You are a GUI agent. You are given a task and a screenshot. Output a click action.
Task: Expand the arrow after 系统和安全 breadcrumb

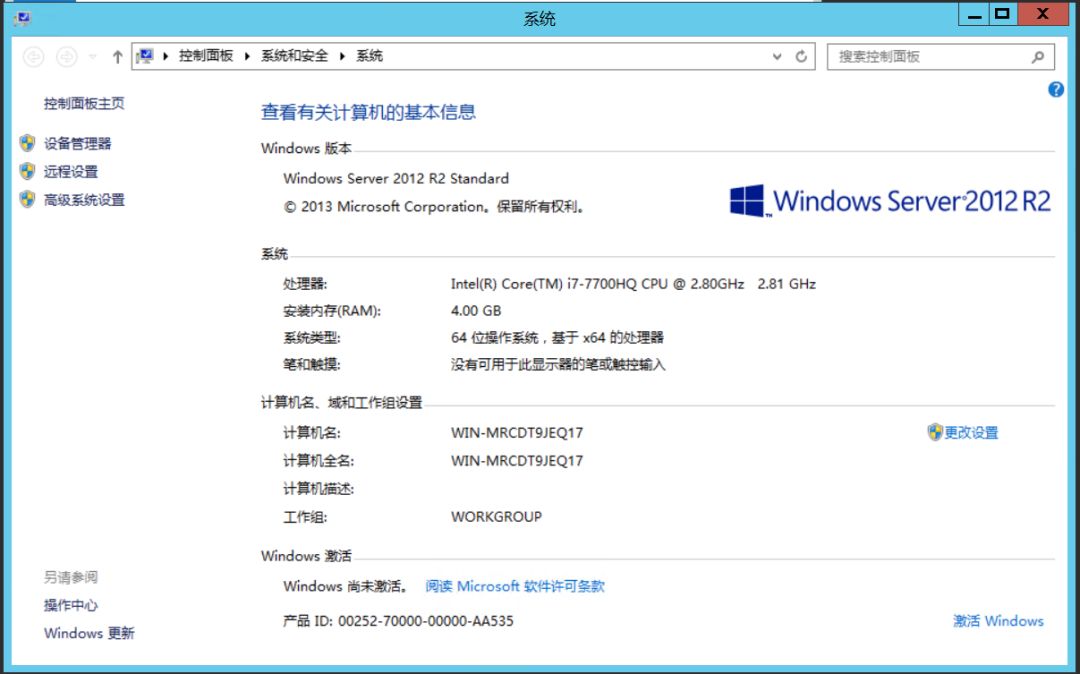(342, 56)
